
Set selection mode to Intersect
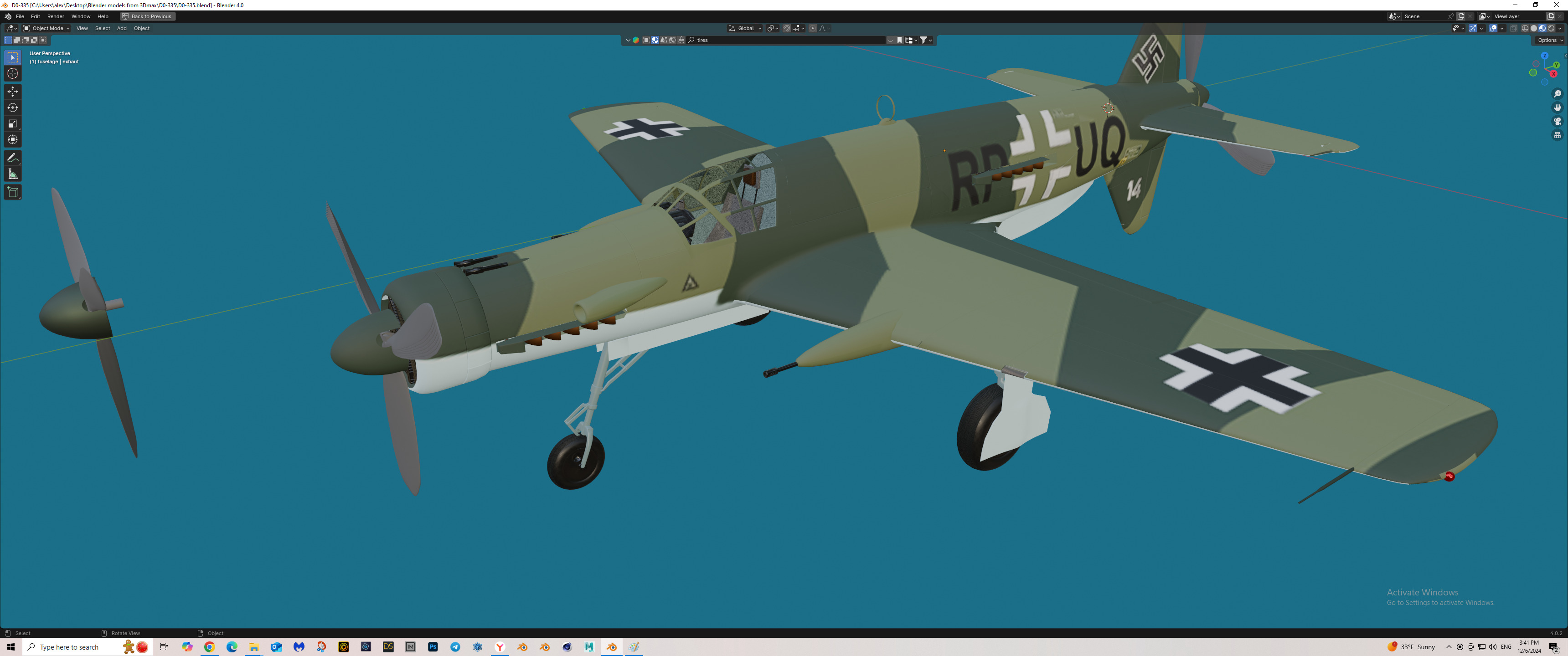(x=42, y=40)
